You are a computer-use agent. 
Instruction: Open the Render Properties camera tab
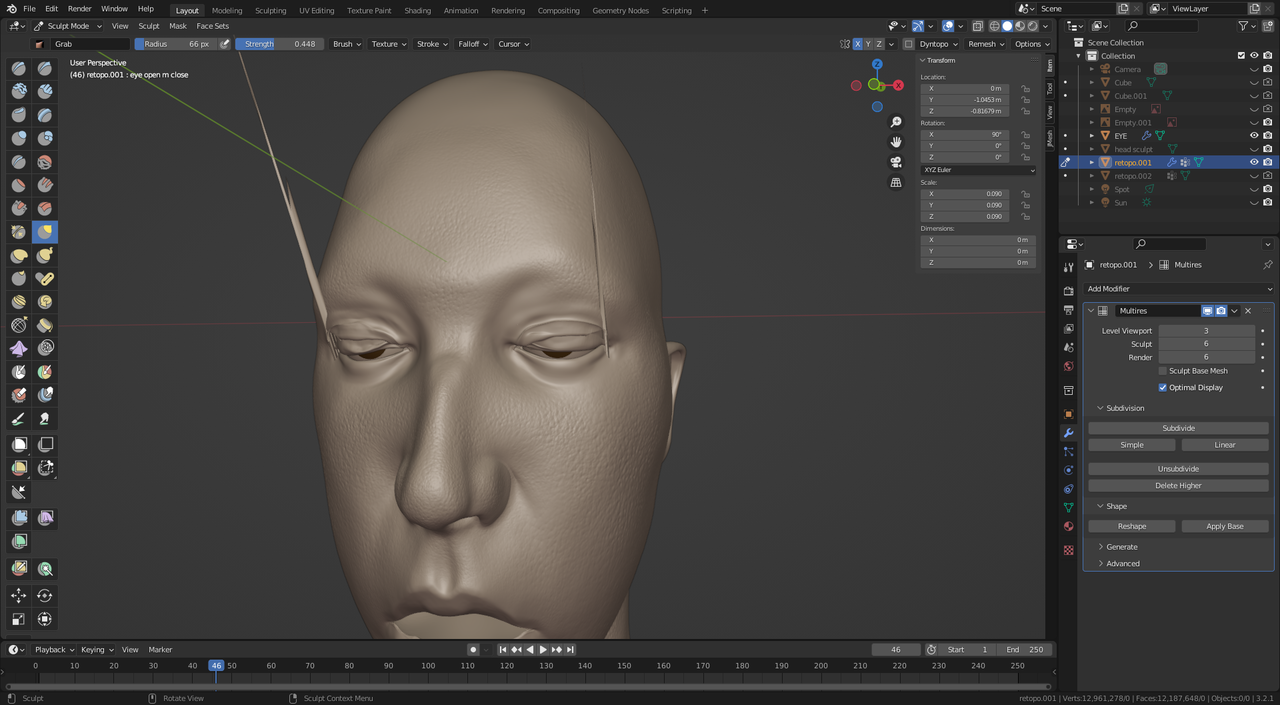pyautogui.click(x=1068, y=290)
